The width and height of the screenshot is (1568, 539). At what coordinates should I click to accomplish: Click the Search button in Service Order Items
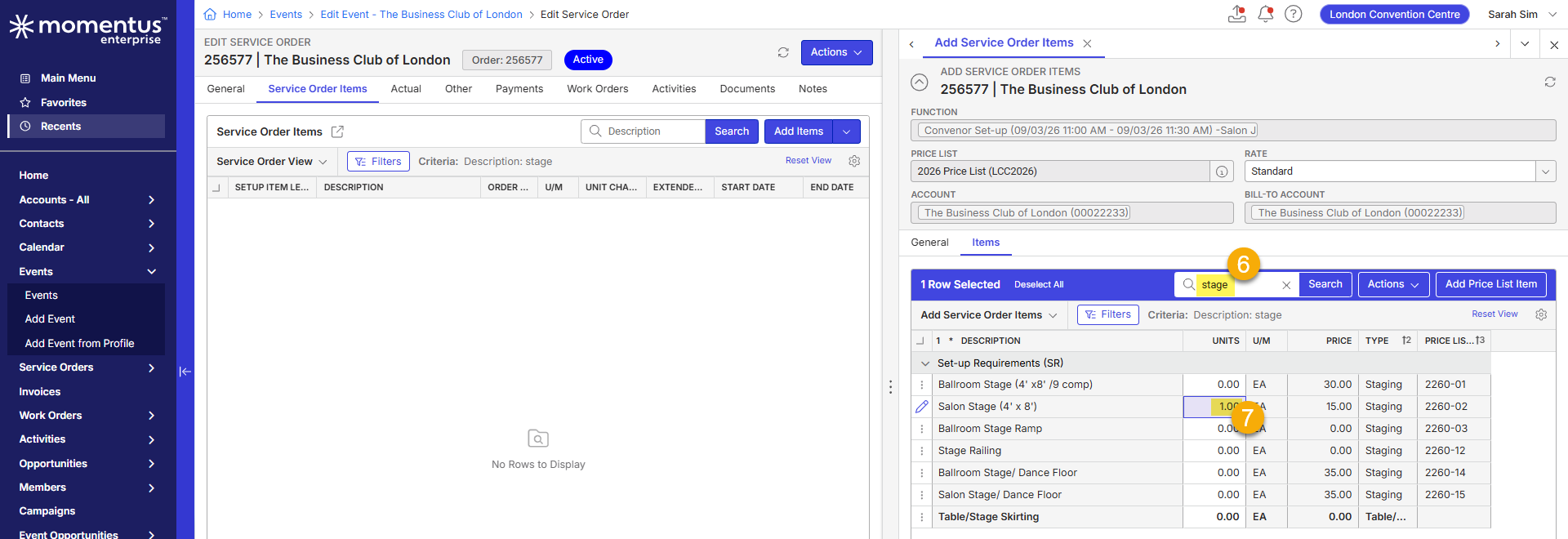click(x=732, y=131)
